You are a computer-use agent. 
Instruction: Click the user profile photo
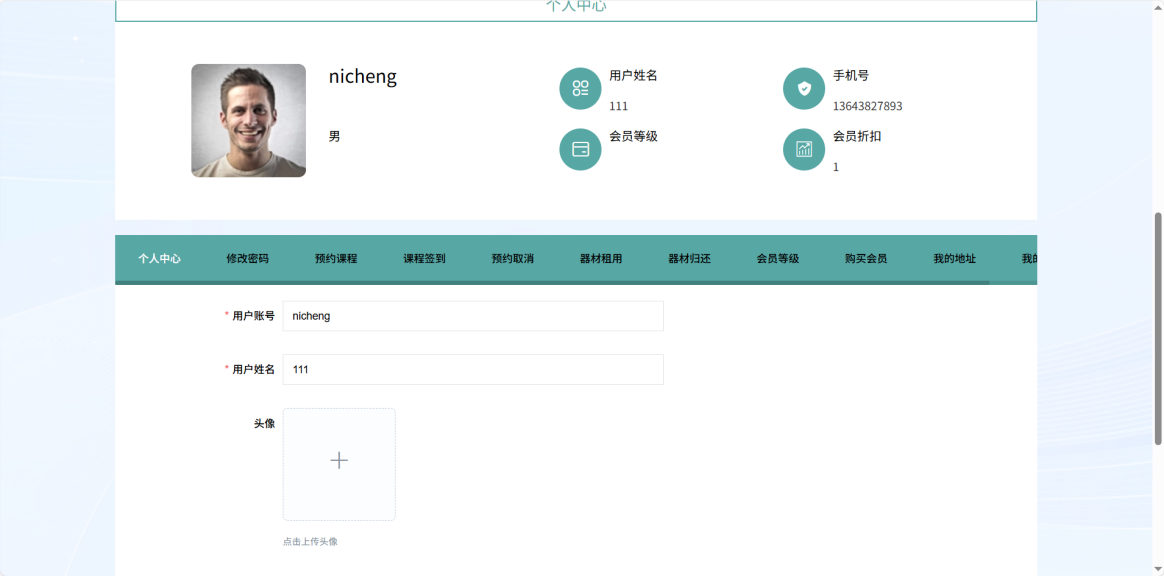pyautogui.click(x=249, y=120)
